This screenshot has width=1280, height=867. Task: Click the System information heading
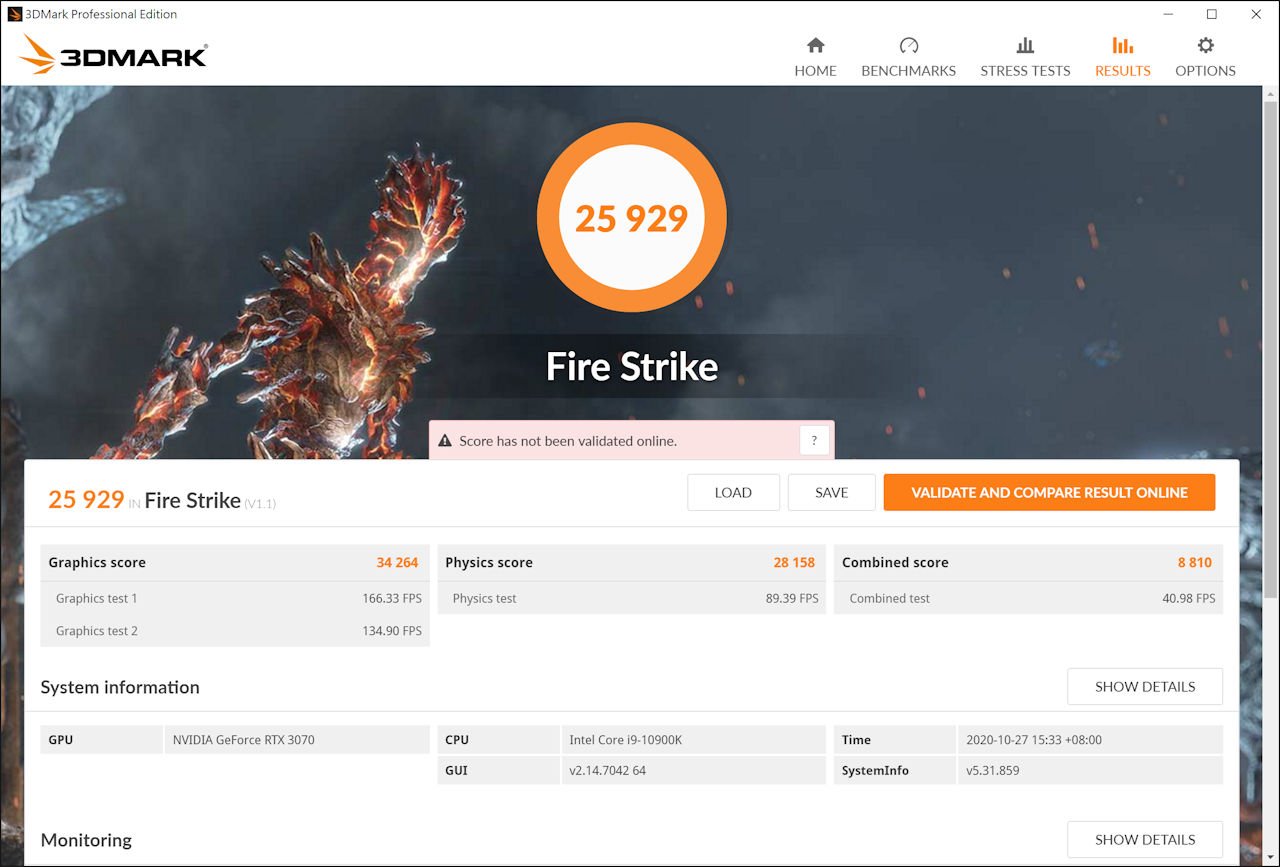tap(120, 687)
